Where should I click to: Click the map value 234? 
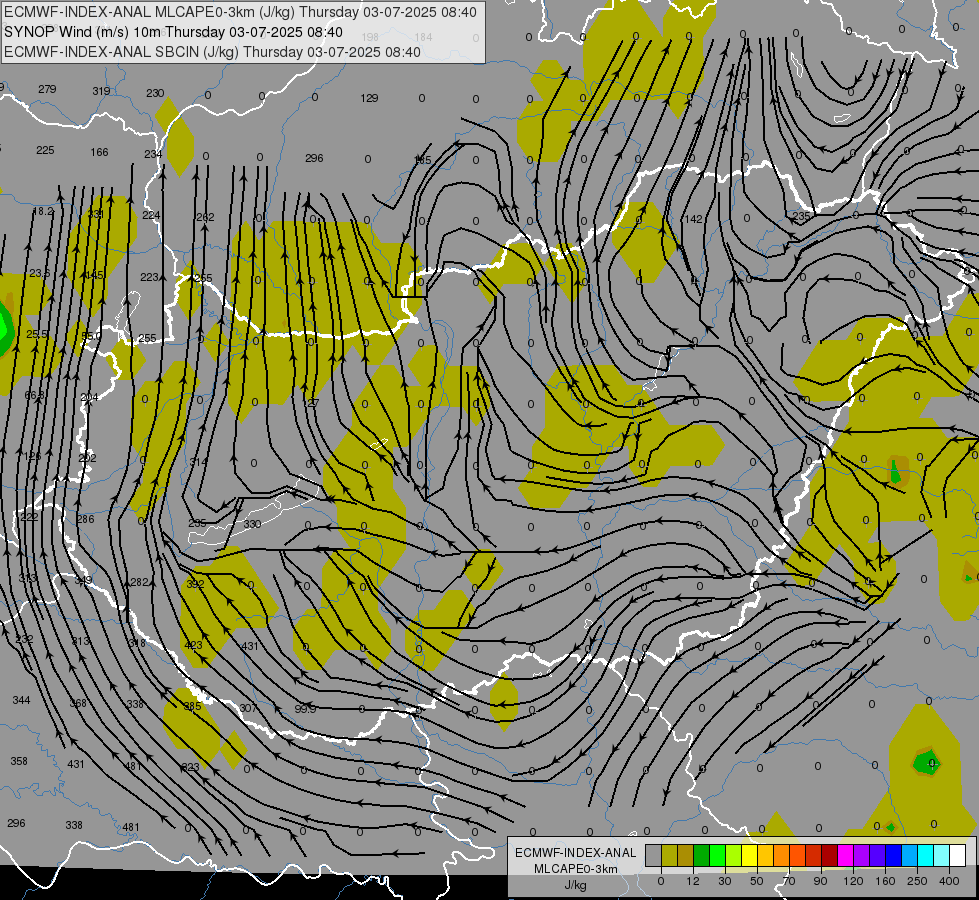point(153,154)
